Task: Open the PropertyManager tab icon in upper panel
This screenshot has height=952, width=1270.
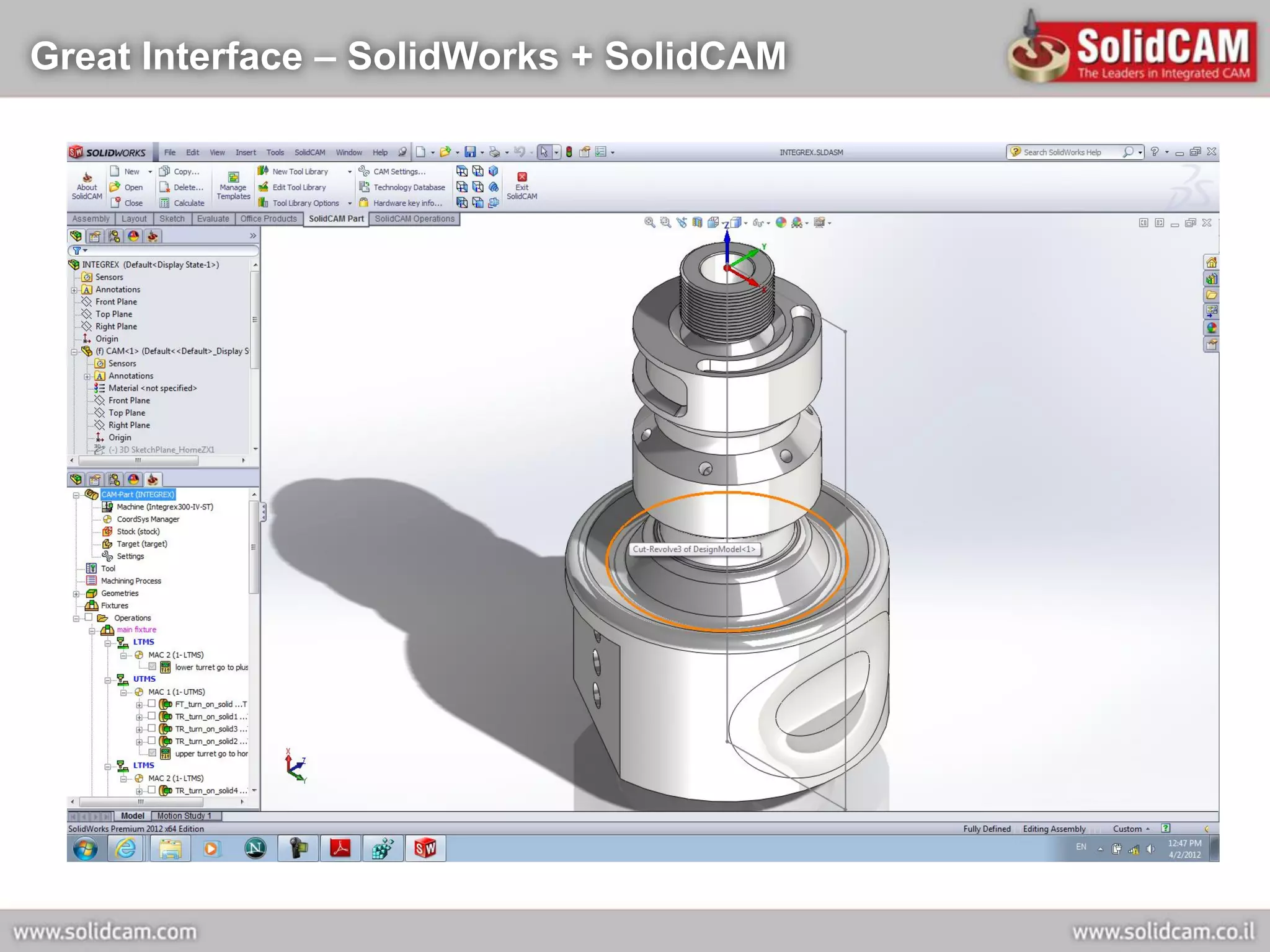Action: [x=95, y=236]
